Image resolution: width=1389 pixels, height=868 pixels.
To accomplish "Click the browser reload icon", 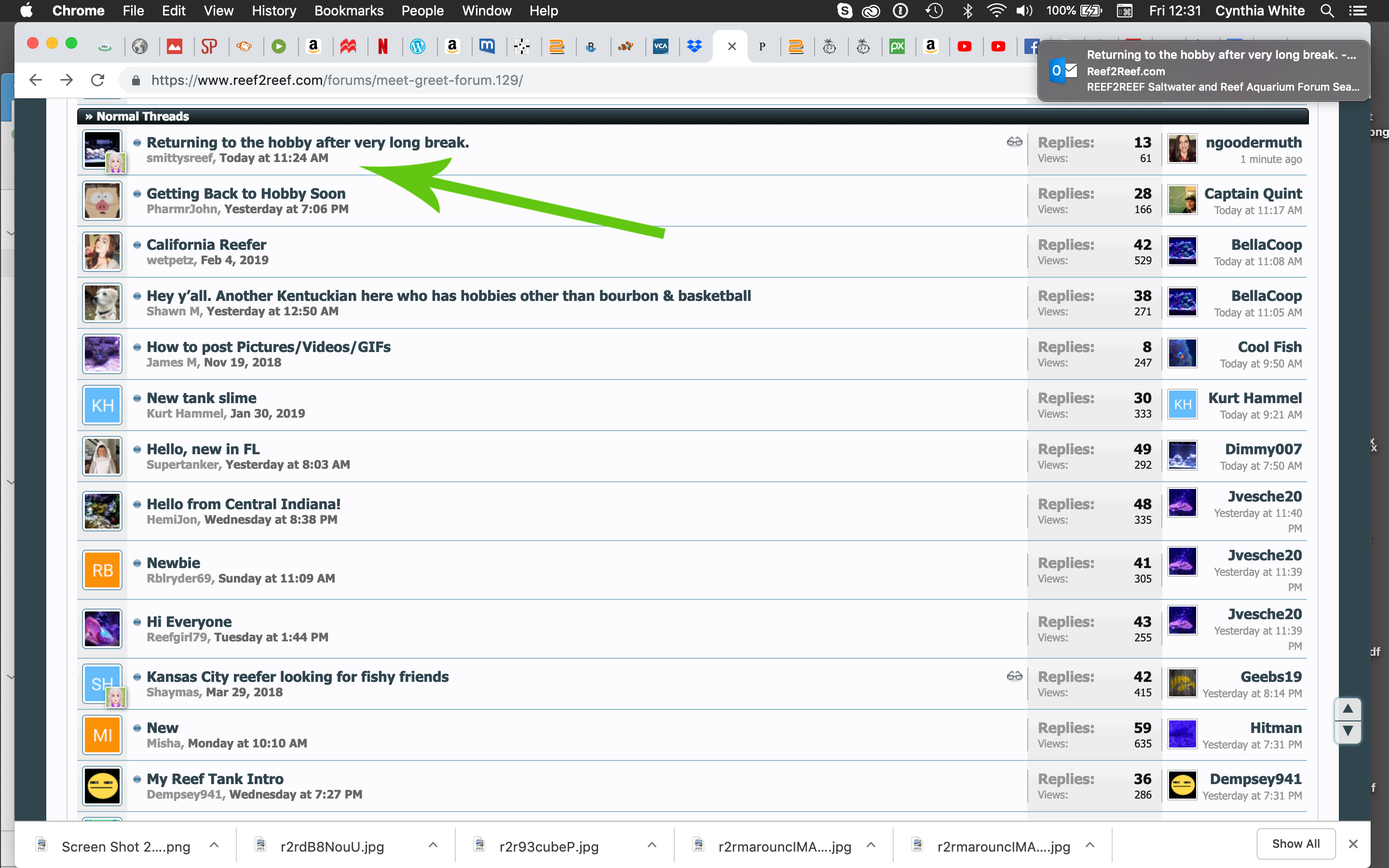I will click(97, 80).
